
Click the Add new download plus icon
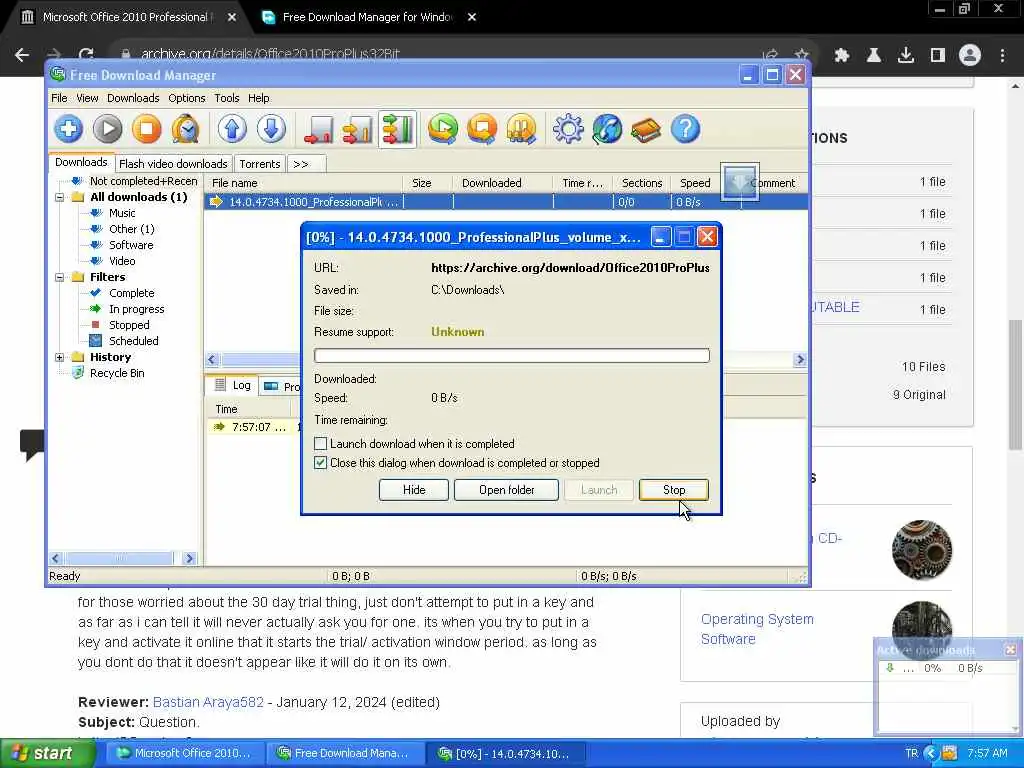(69, 129)
